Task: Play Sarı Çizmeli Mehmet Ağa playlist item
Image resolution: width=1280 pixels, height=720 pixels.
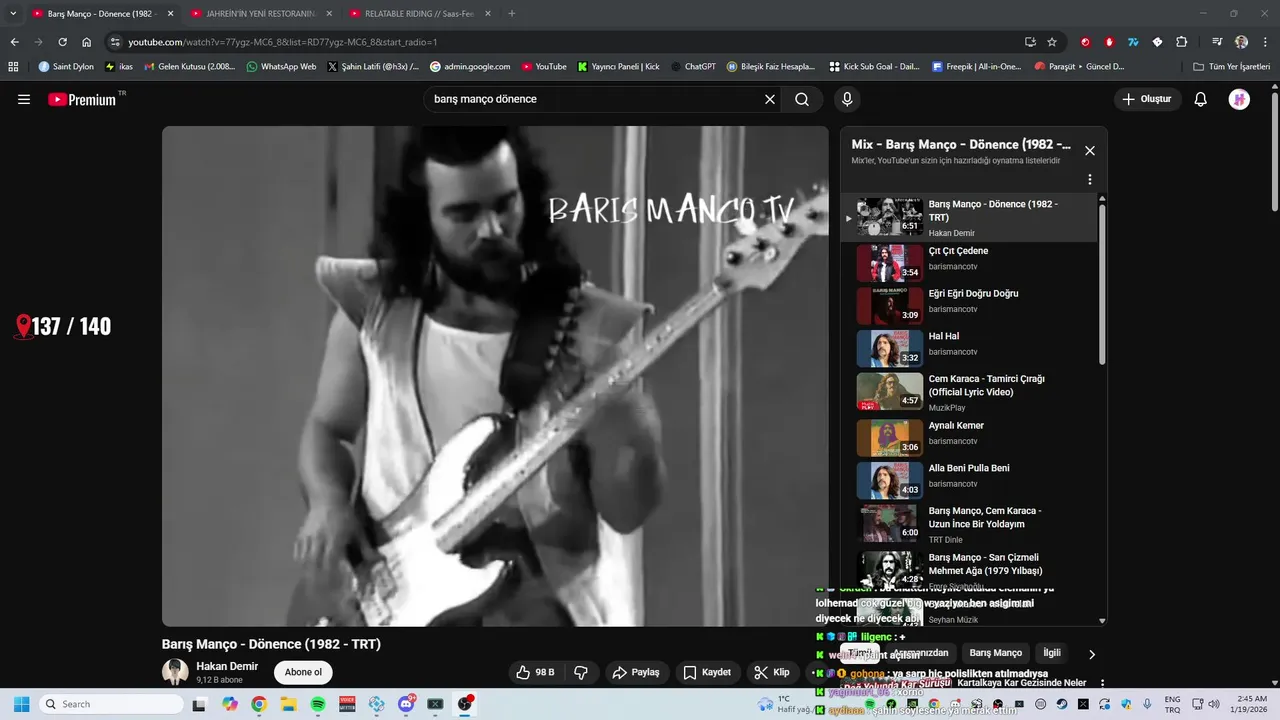Action: pos(970,569)
